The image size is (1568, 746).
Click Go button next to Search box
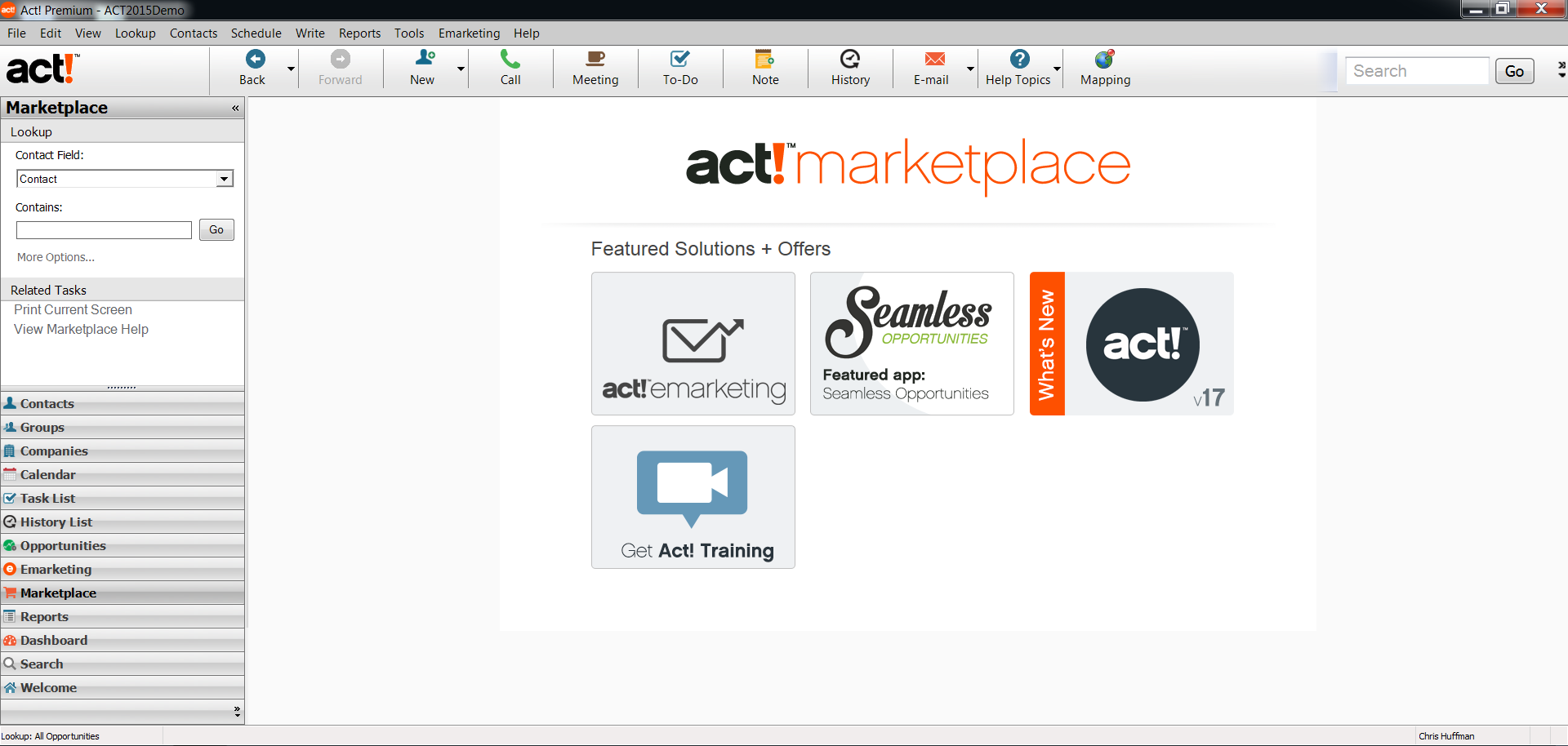pyautogui.click(x=1514, y=71)
